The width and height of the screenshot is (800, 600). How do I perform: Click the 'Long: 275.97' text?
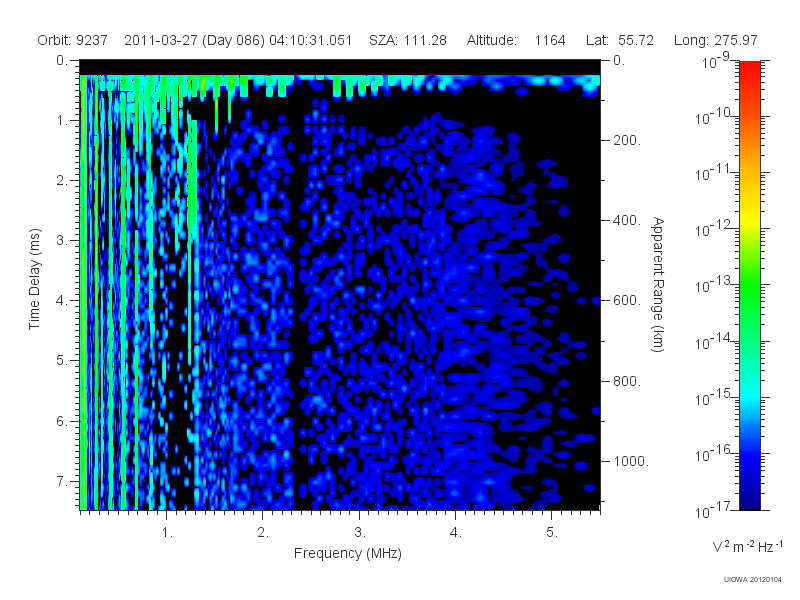pos(715,40)
